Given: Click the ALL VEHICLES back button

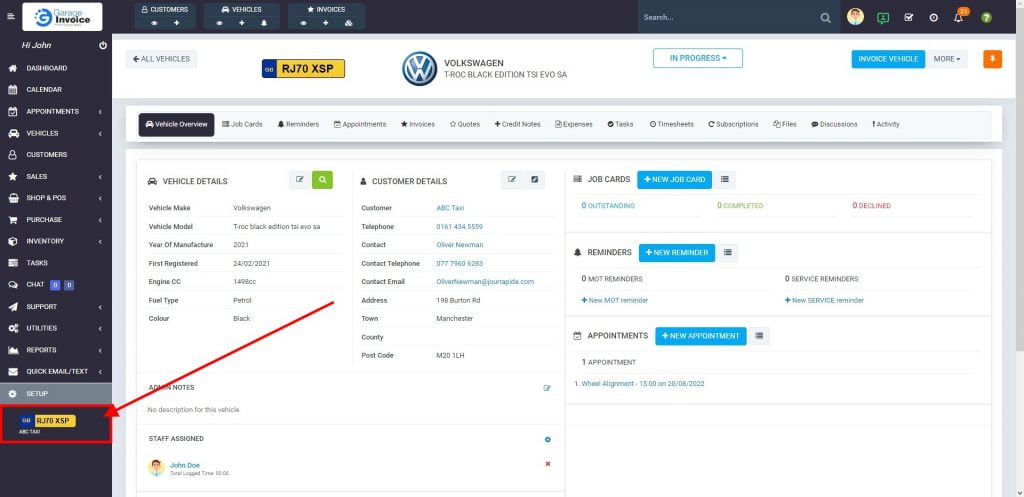Looking at the screenshot, I should point(161,59).
